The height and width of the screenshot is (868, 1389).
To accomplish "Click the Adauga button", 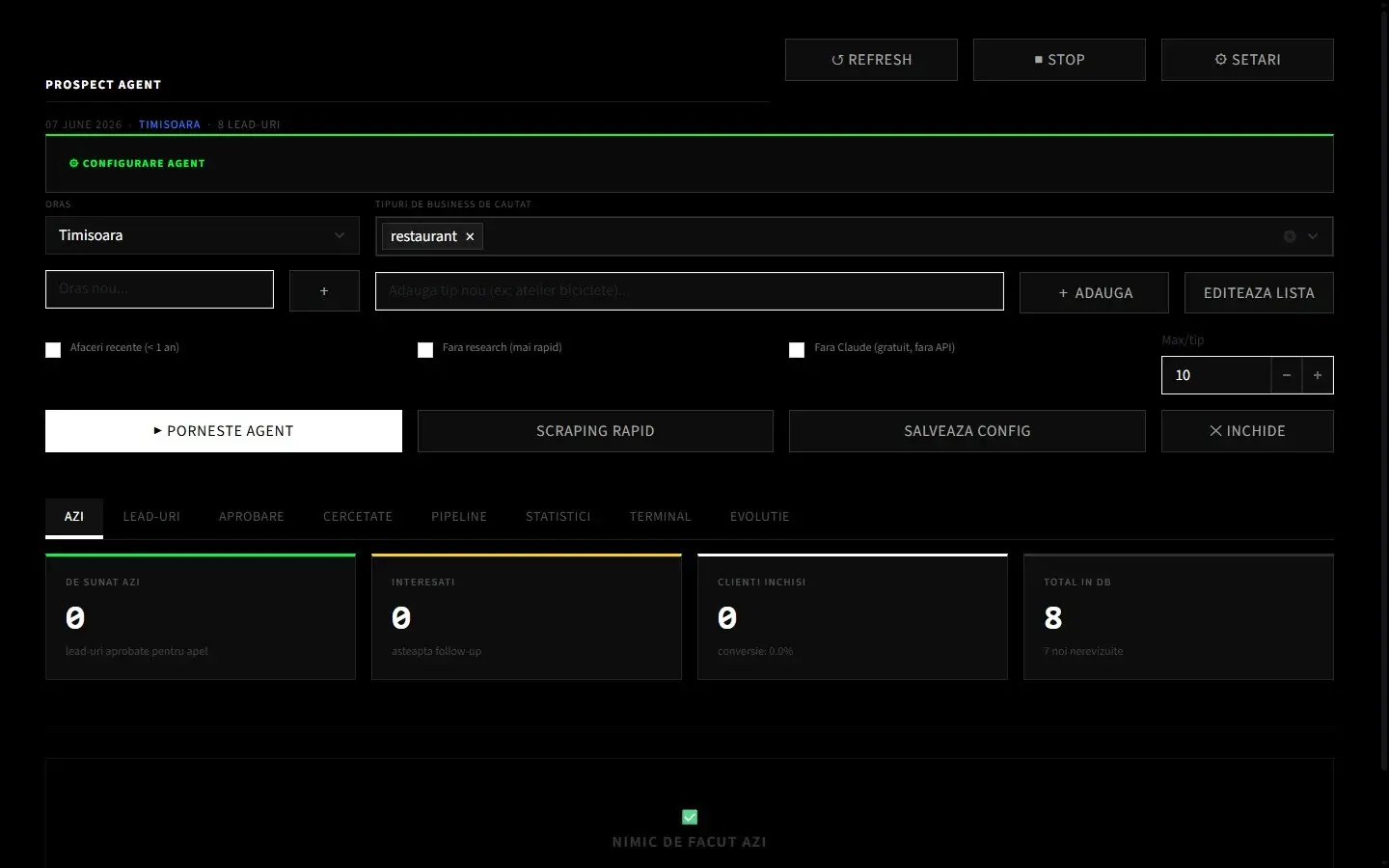I will 1094,293.
